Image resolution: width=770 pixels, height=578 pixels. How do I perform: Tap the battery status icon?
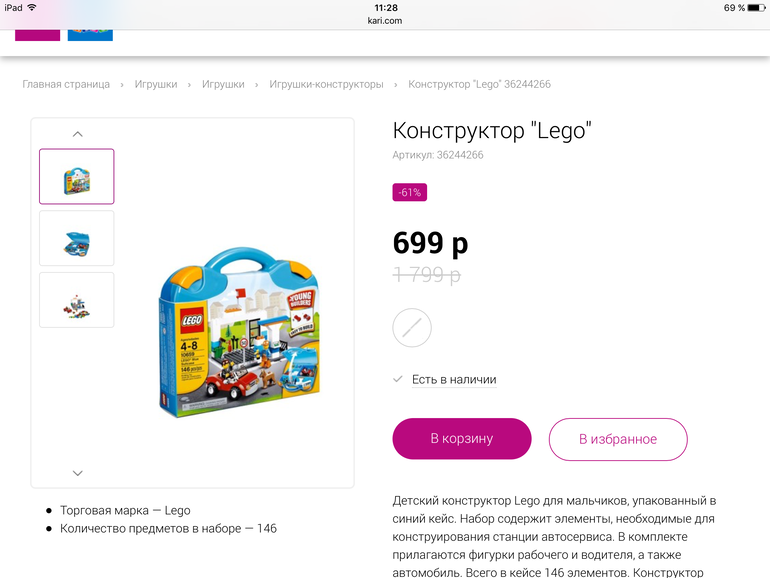click(756, 8)
